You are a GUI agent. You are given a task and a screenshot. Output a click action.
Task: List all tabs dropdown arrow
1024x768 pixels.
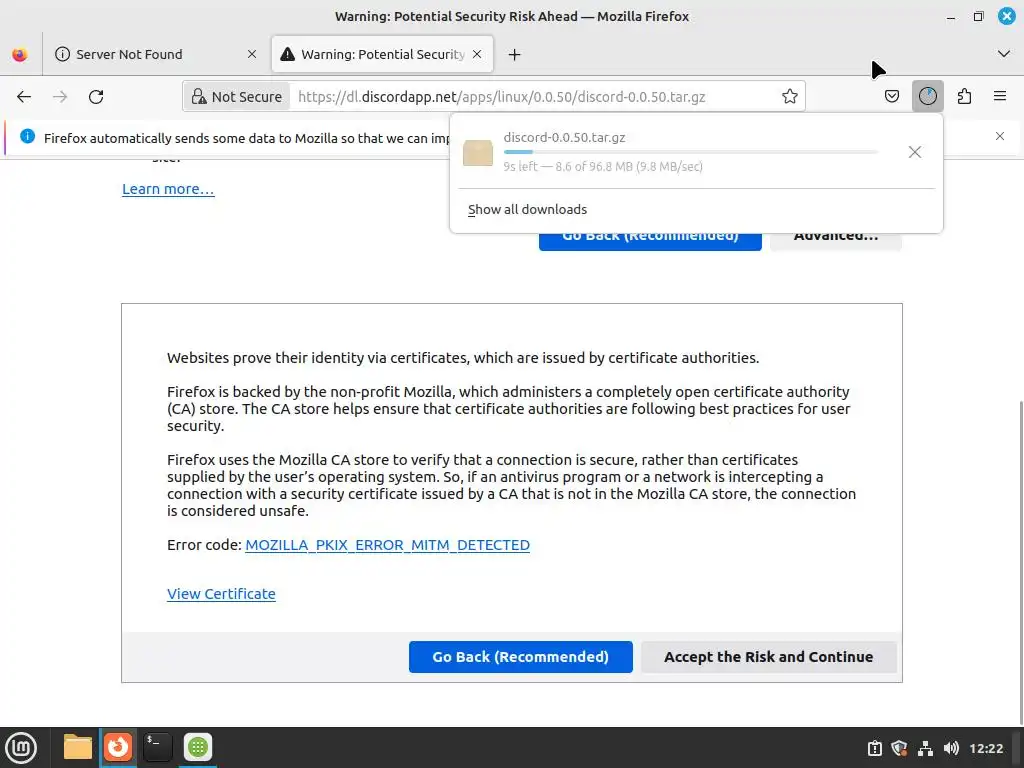[1004, 54]
